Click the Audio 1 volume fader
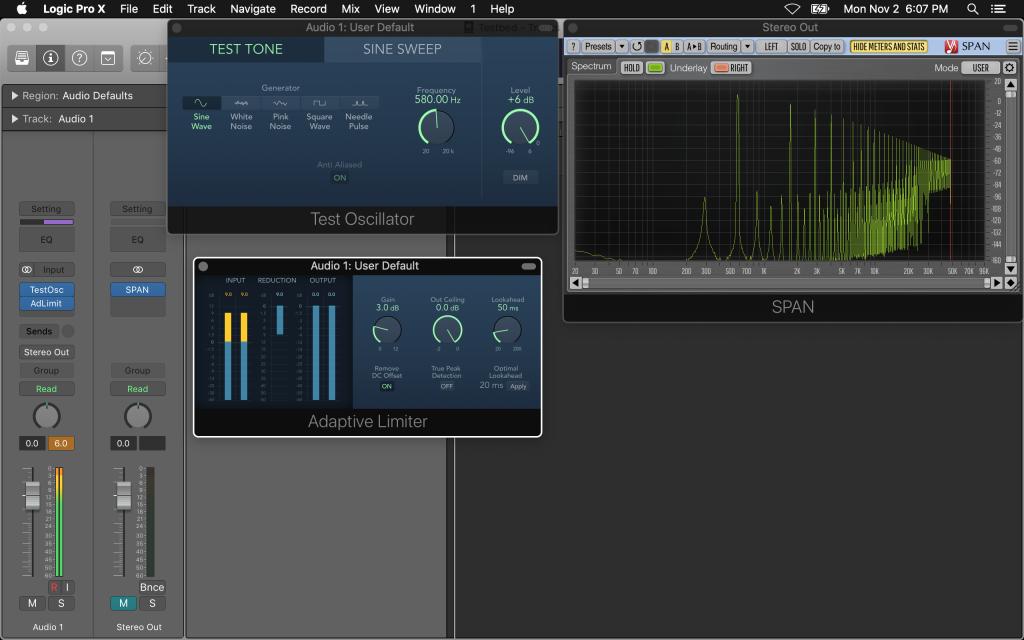 [x=32, y=494]
